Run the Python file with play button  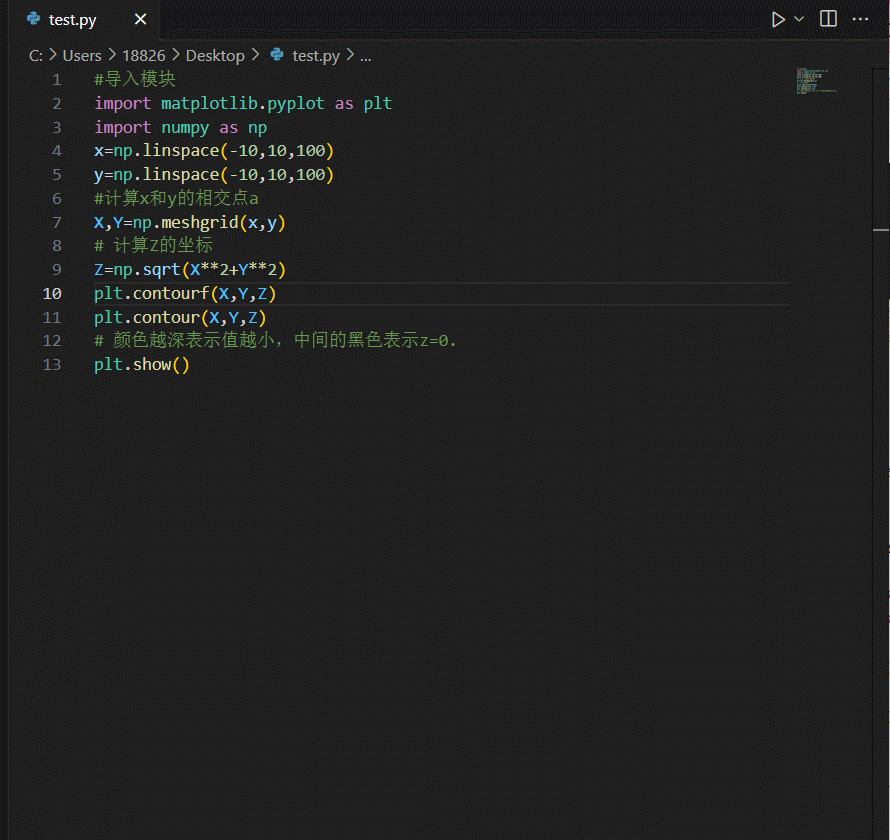(x=778, y=20)
